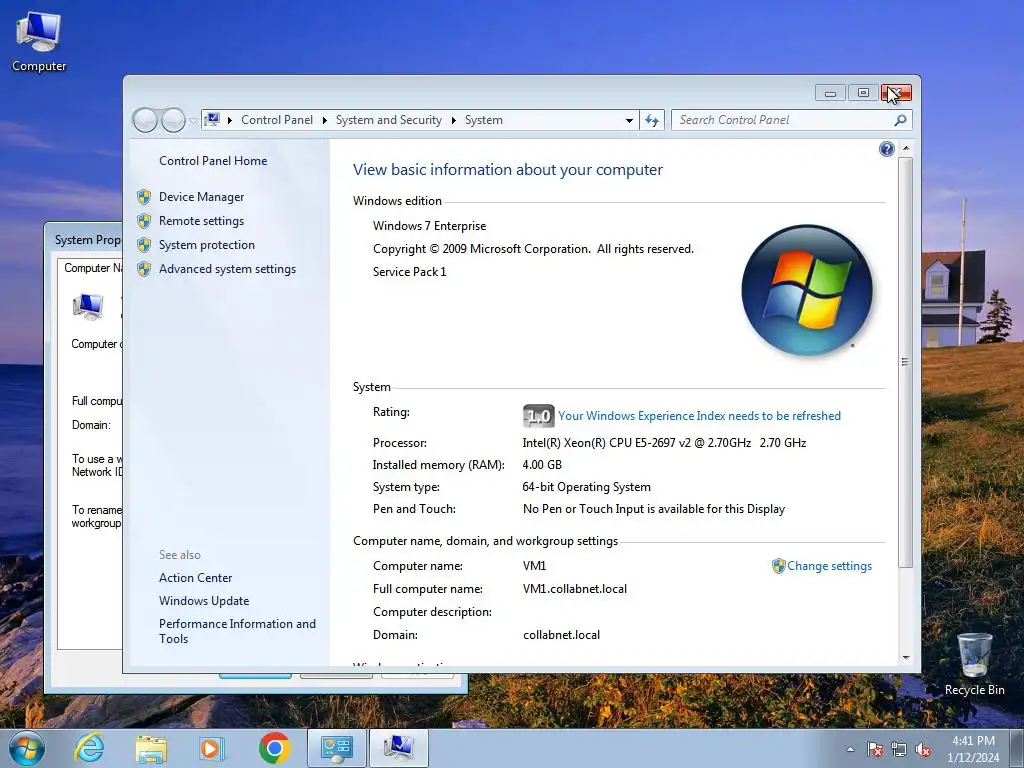Open System protection link
This screenshot has width=1024, height=768.
tap(206, 245)
